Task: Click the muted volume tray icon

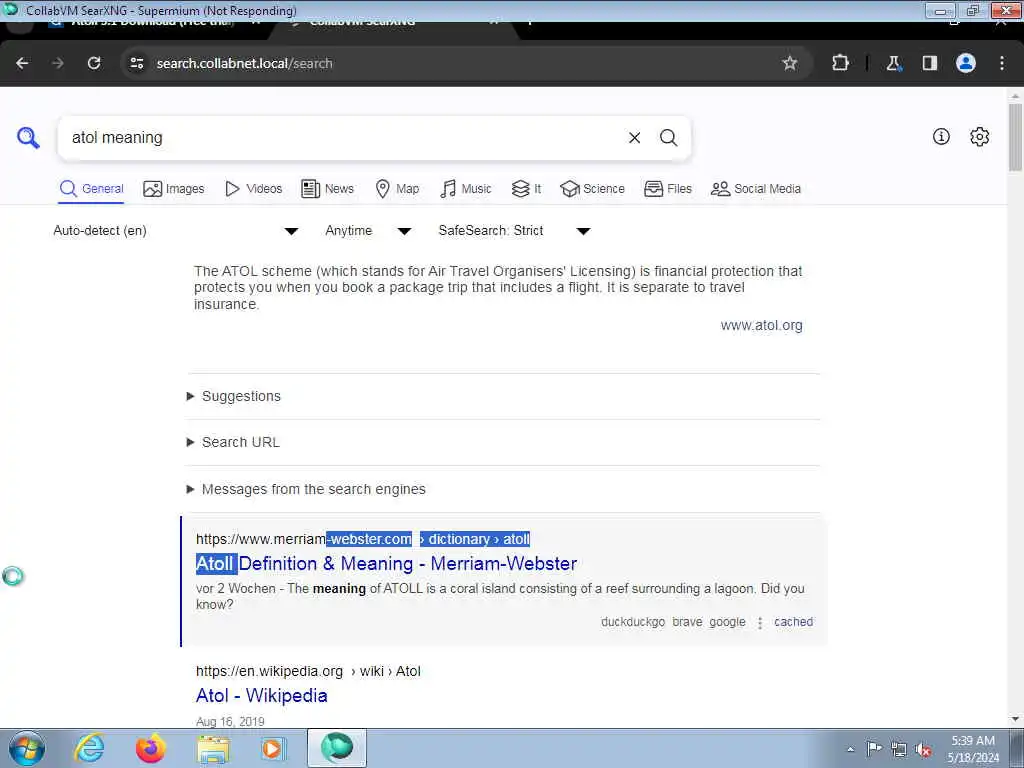Action: (x=923, y=750)
